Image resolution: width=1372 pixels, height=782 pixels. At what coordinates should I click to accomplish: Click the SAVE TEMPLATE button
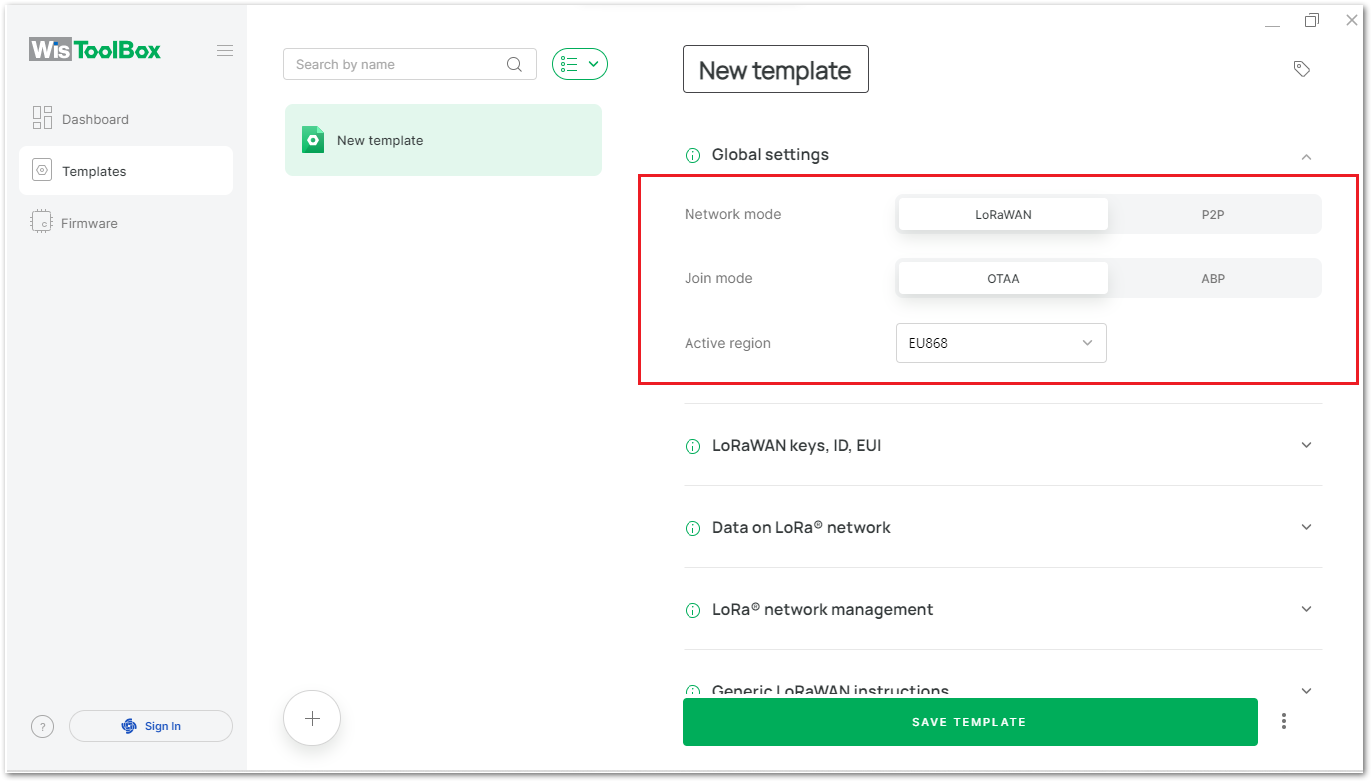[x=970, y=722]
